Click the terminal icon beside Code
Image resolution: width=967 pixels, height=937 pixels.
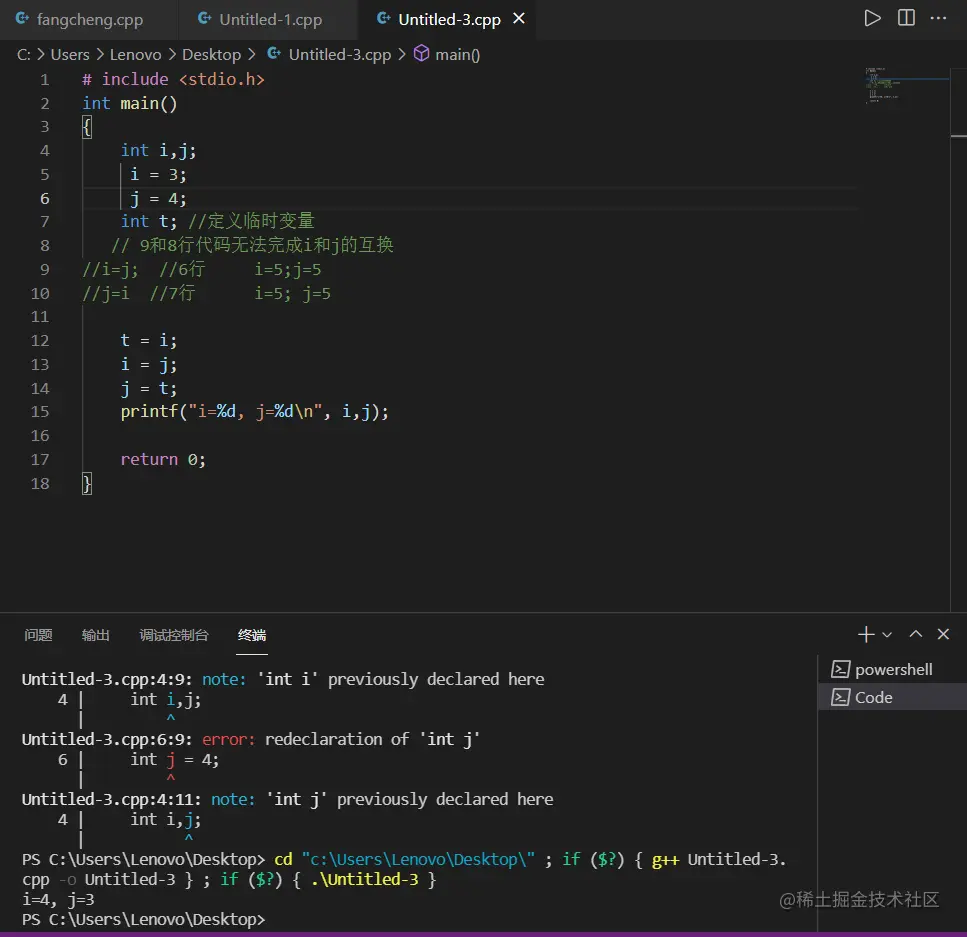(x=840, y=697)
